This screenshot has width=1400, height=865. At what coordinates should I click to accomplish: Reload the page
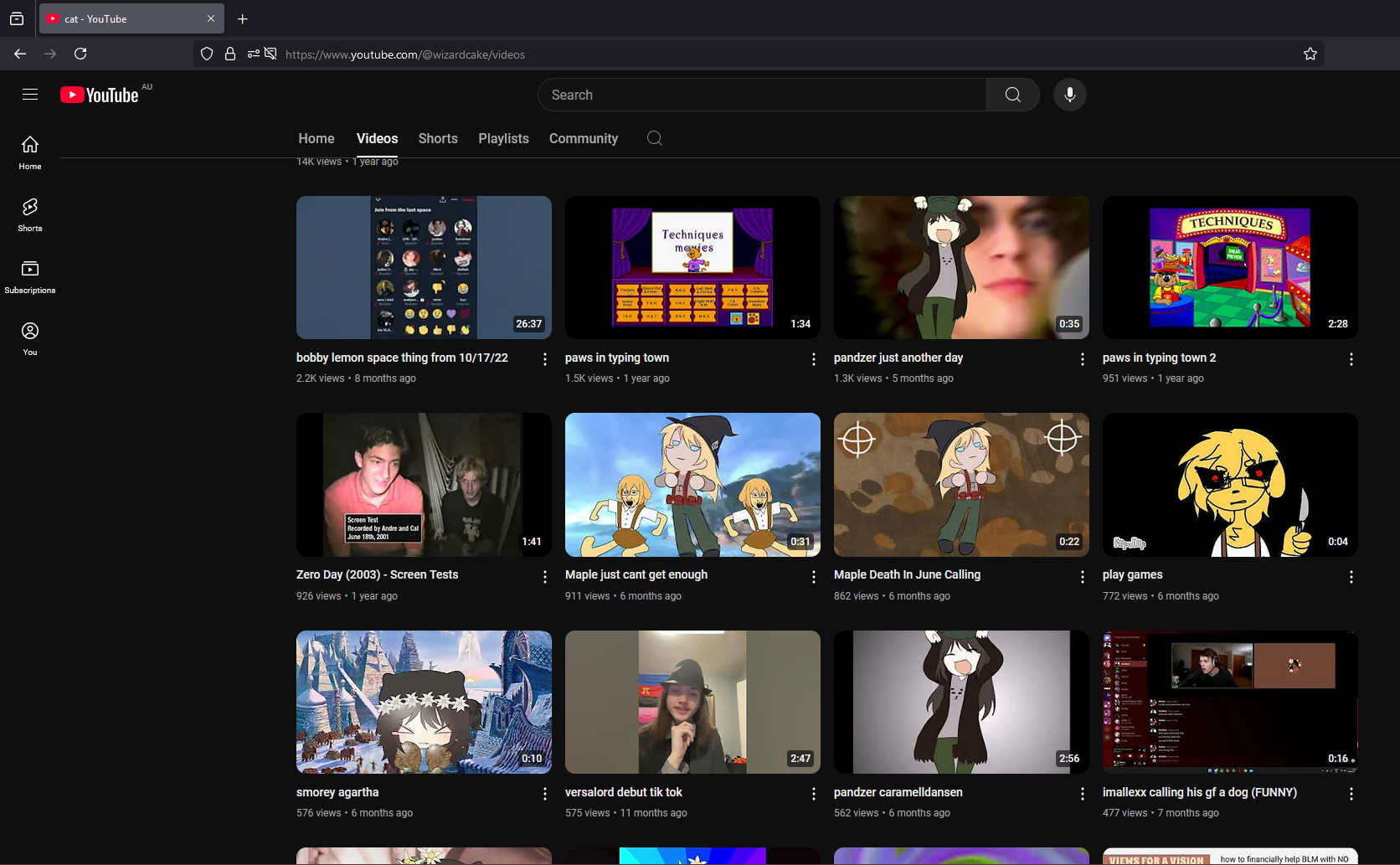pyautogui.click(x=80, y=54)
